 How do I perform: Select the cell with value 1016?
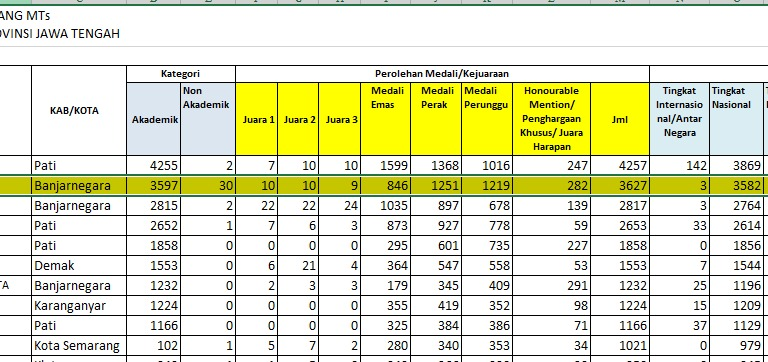click(487, 166)
